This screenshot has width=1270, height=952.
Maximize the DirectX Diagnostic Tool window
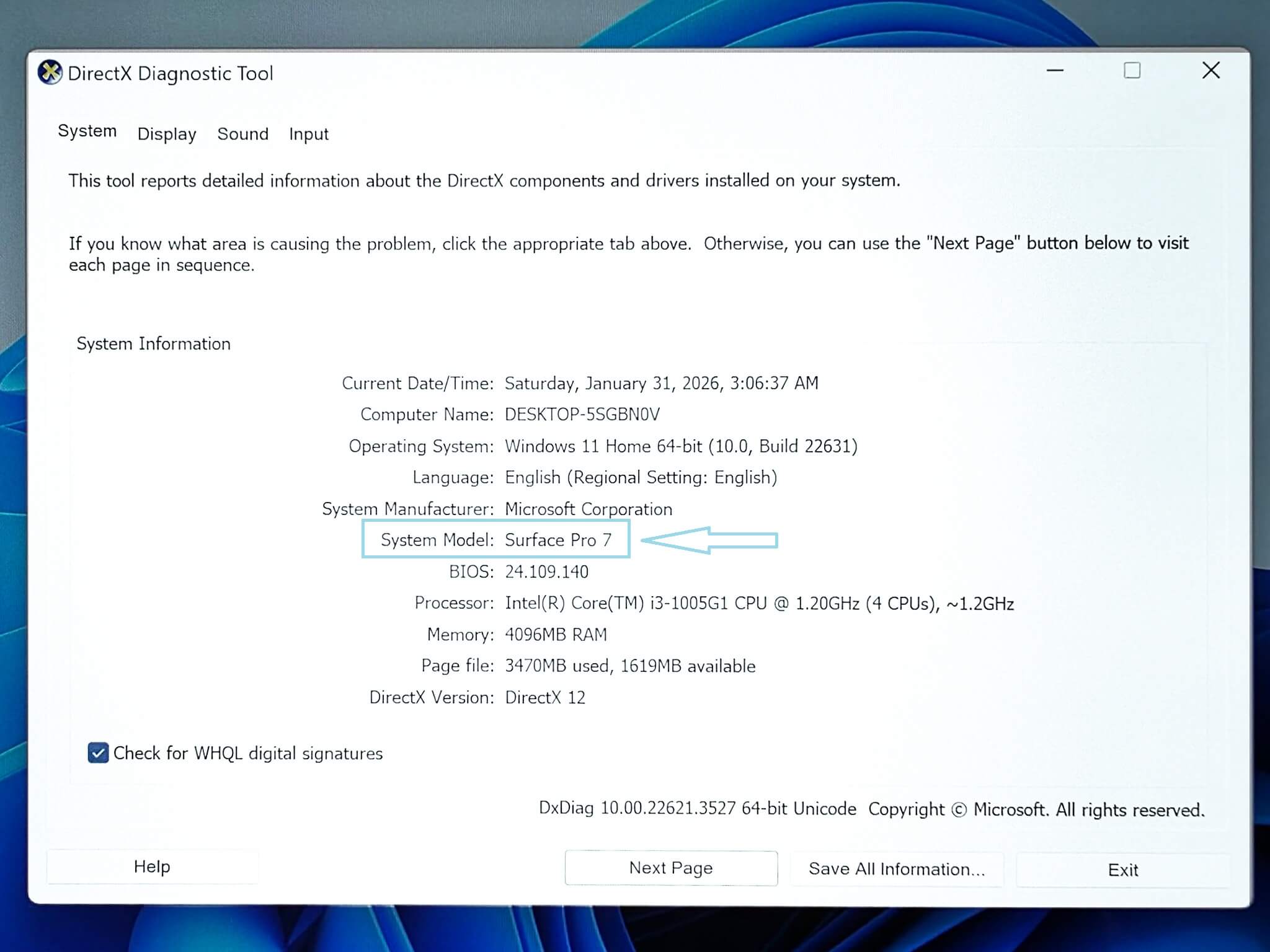pos(1132,71)
